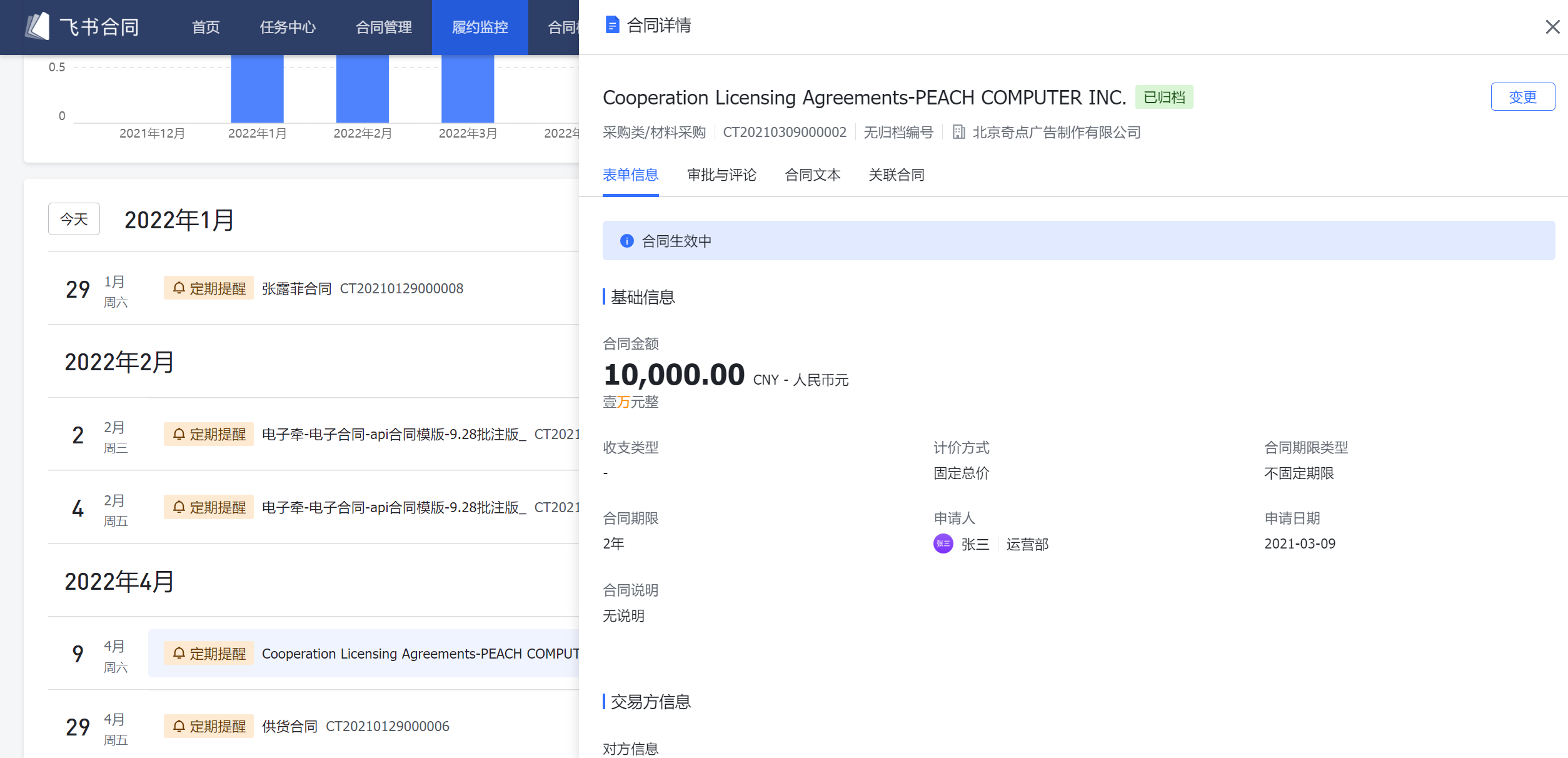Switch to 合同文本 tab
The height and width of the screenshot is (758, 1568).
813,175
